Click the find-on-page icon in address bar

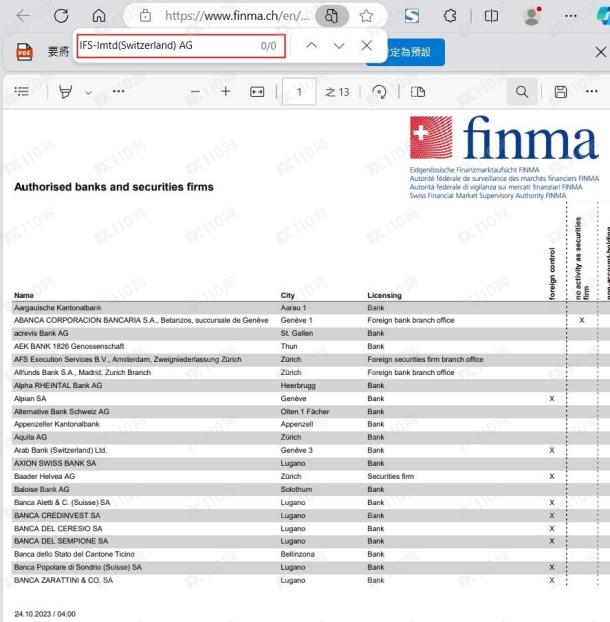(x=332, y=16)
